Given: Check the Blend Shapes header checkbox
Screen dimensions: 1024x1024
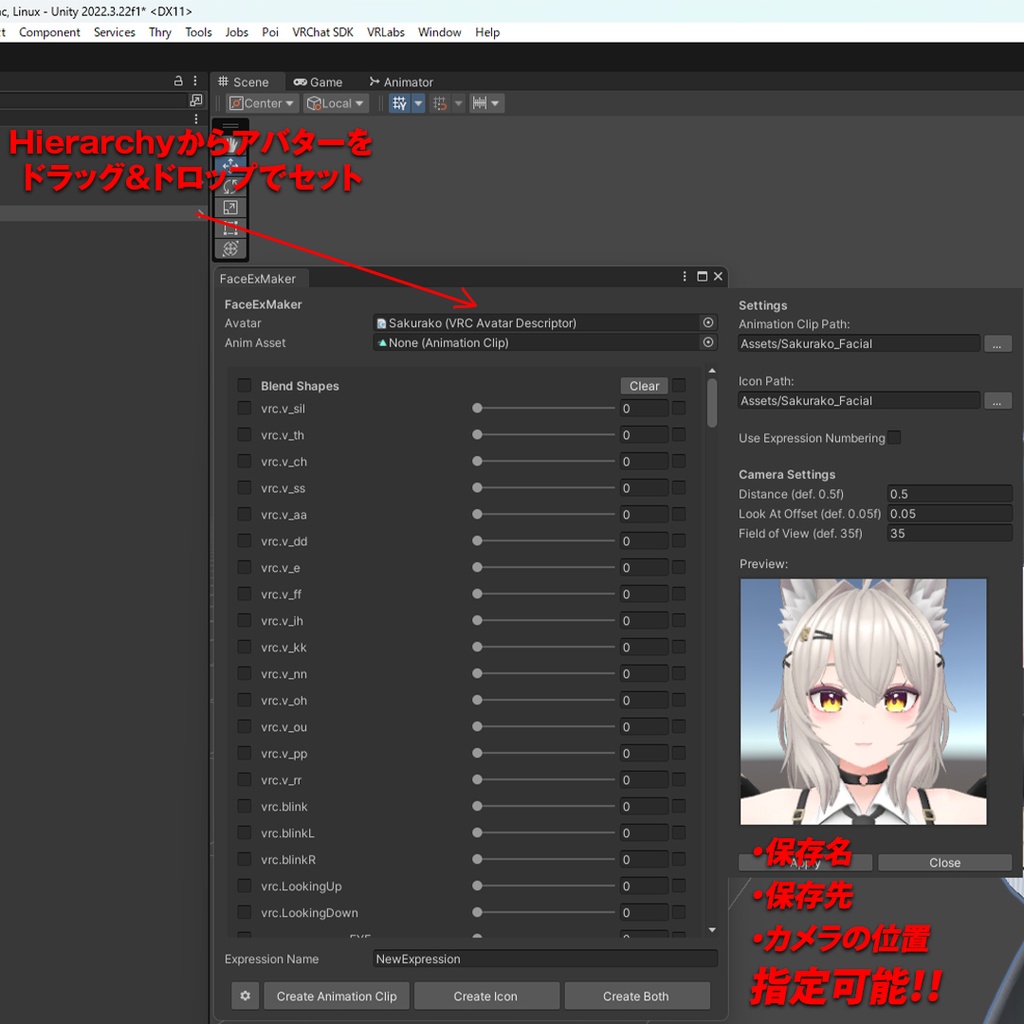Looking at the screenshot, I should [243, 385].
